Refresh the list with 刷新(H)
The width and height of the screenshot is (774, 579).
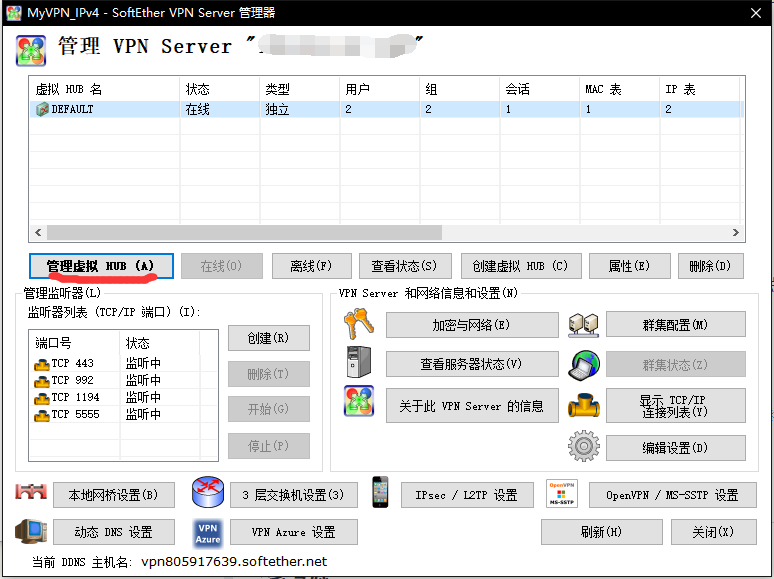pyautogui.click(x=601, y=532)
